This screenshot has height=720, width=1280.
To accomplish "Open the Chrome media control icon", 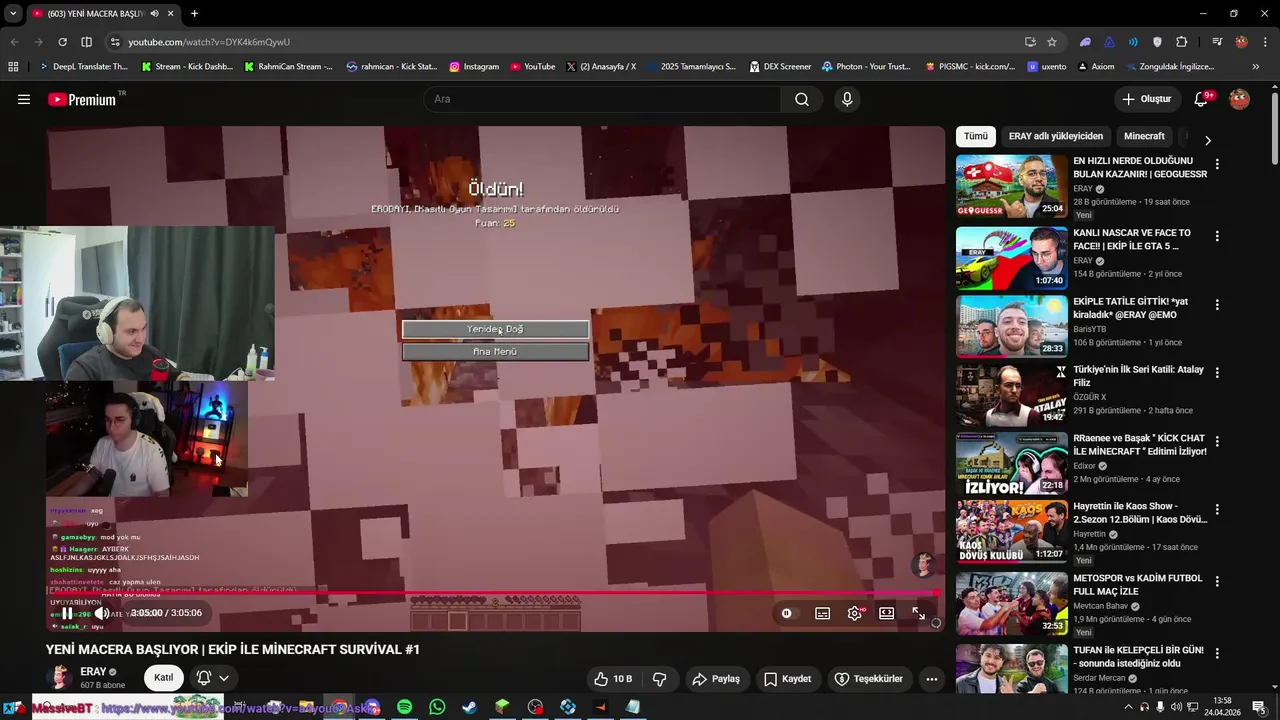I will pyautogui.click(x=1217, y=42).
